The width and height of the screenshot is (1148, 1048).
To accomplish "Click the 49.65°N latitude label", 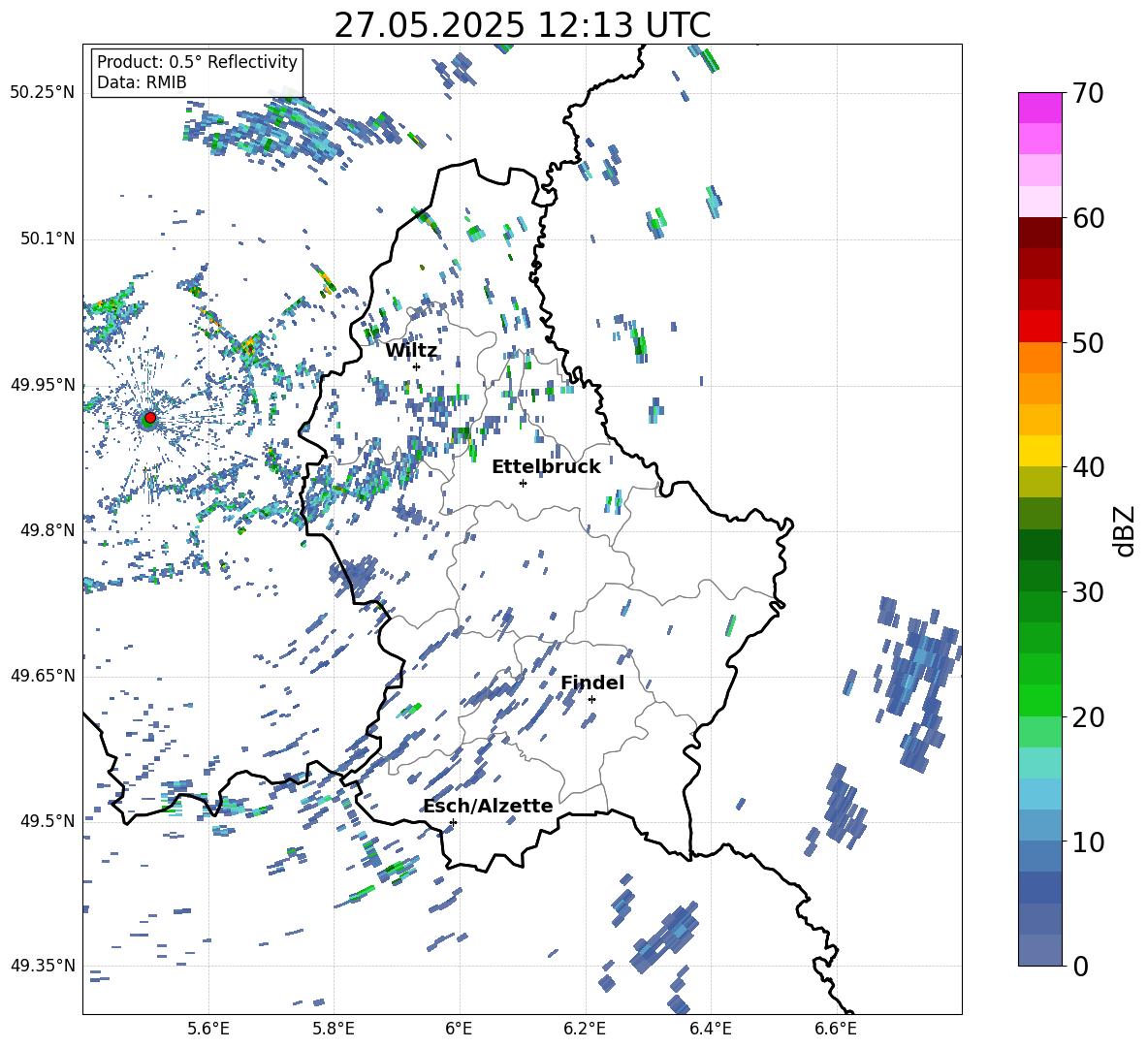I will pos(43,676).
